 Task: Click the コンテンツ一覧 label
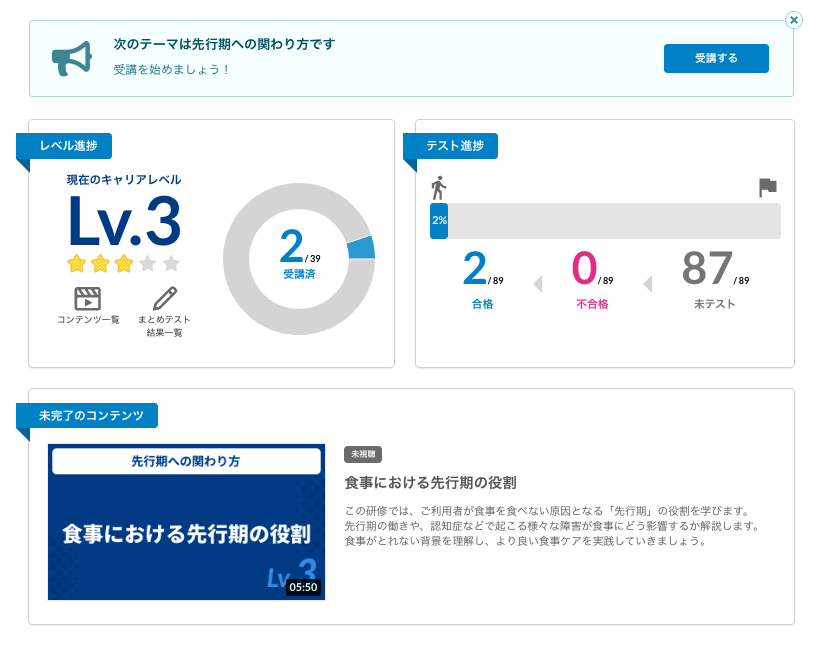click(x=88, y=320)
